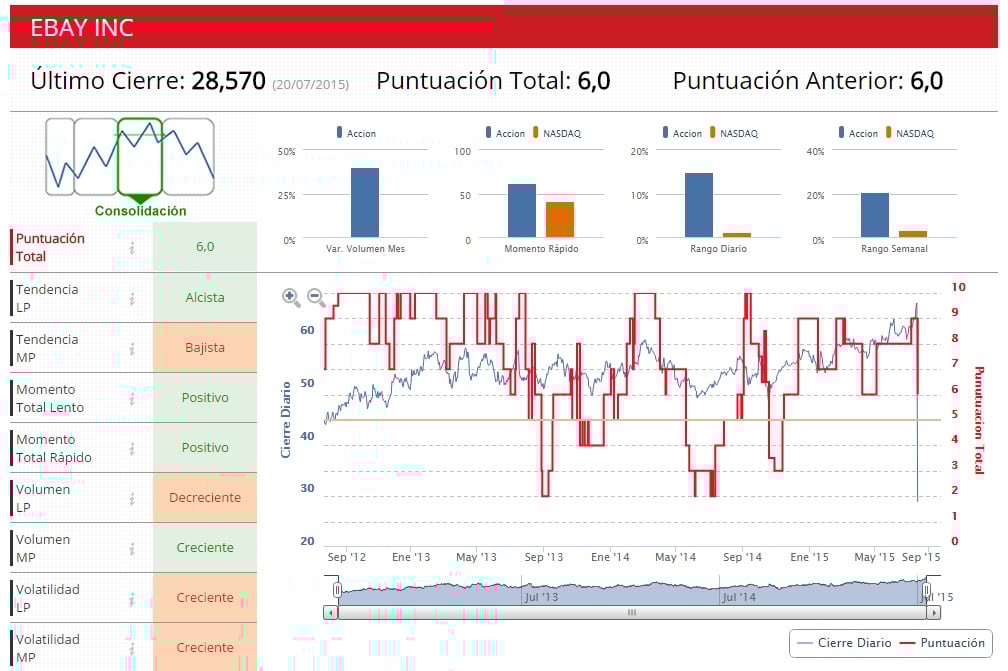Screen dimensions: 1008x671
Task: Open info icon beside Tendencia LP
Action: pos(132,298)
